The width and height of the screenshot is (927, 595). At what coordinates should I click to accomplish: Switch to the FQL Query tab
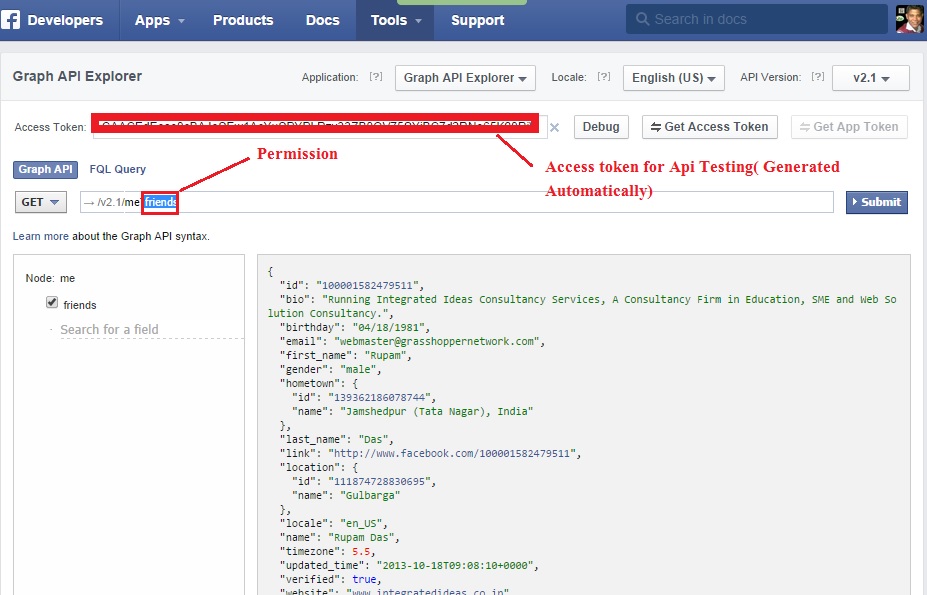pyautogui.click(x=118, y=169)
